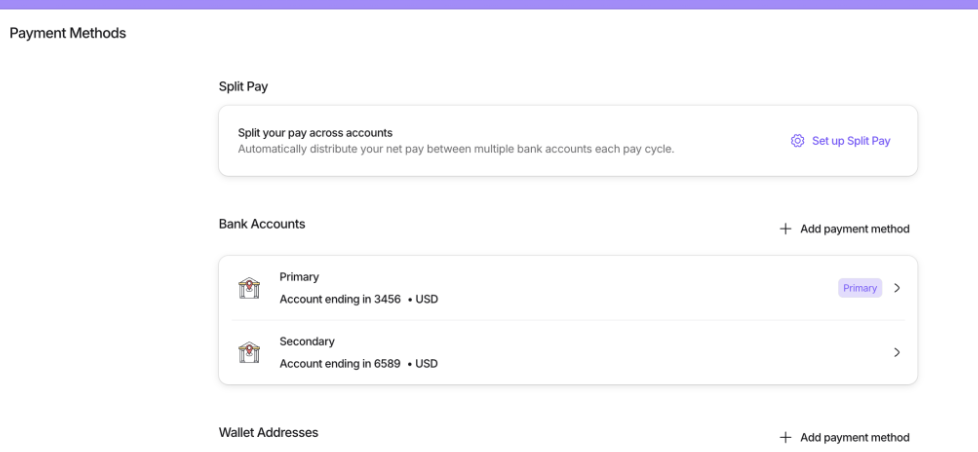The image size is (978, 452).
Task: Expand the Secondary account using its chevron
Action: click(x=897, y=352)
